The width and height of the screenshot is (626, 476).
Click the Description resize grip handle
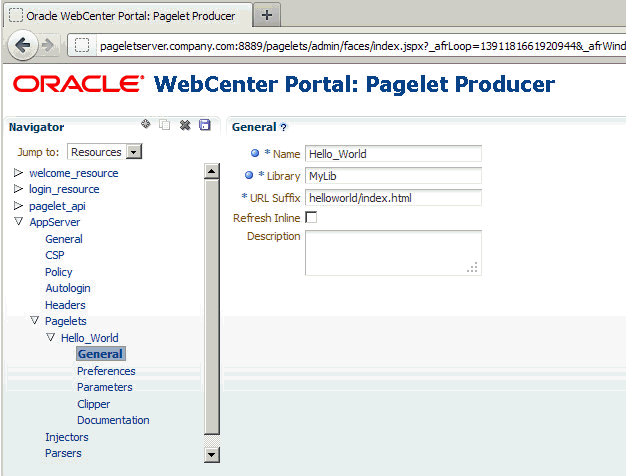(x=472, y=268)
